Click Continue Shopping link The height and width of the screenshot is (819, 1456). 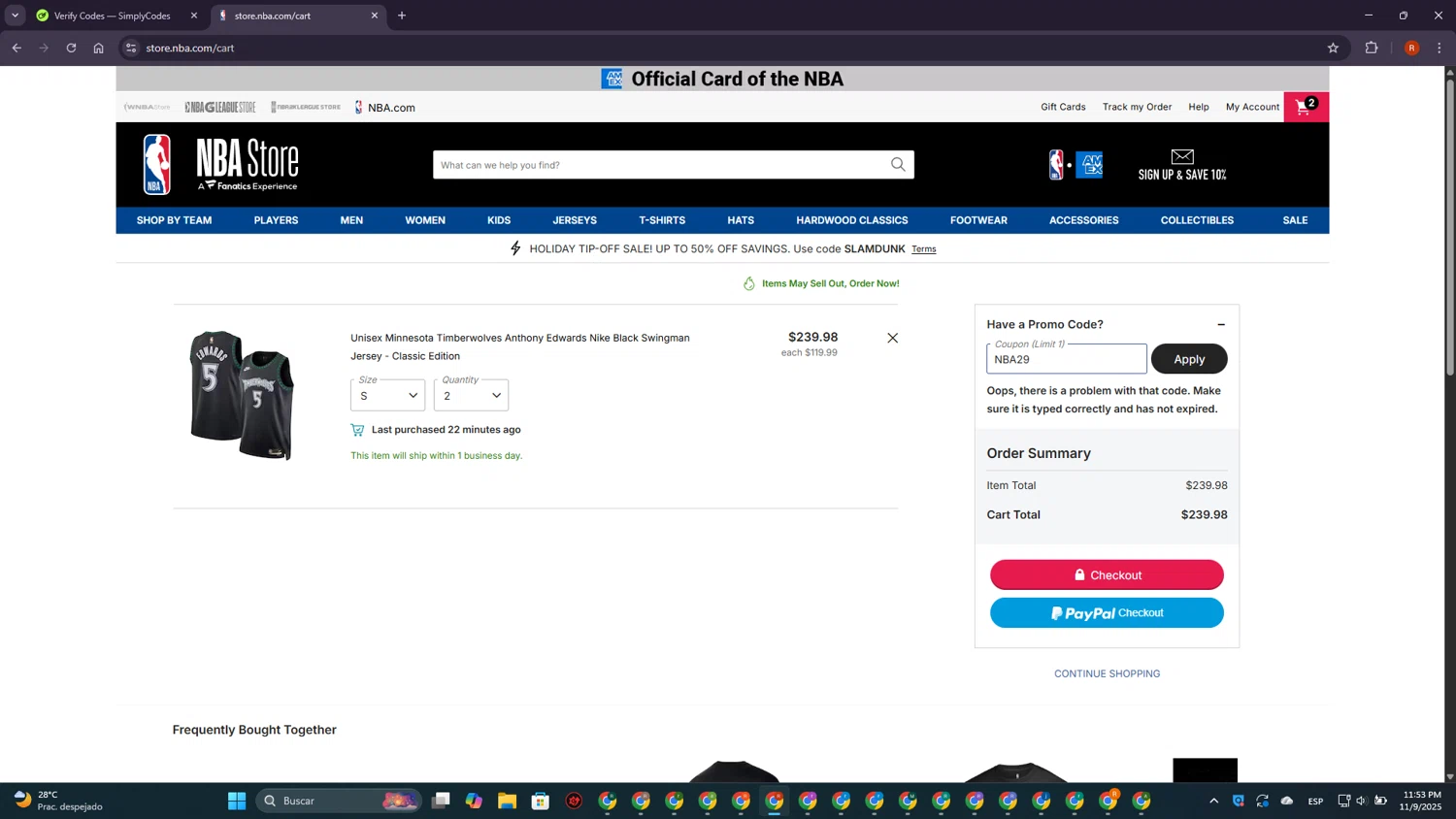[x=1107, y=673]
